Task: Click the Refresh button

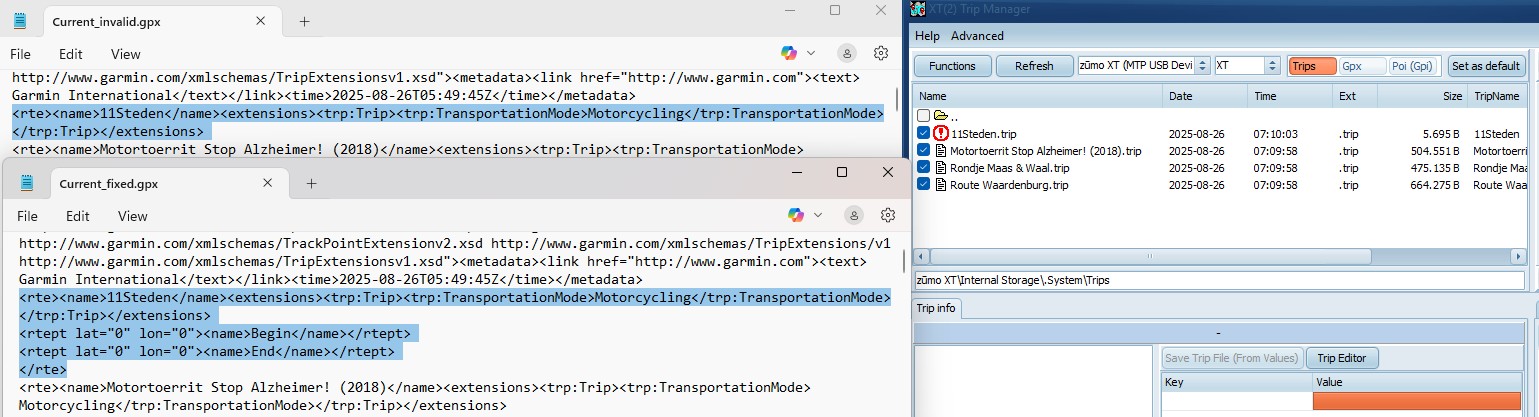Action: pos(1033,66)
